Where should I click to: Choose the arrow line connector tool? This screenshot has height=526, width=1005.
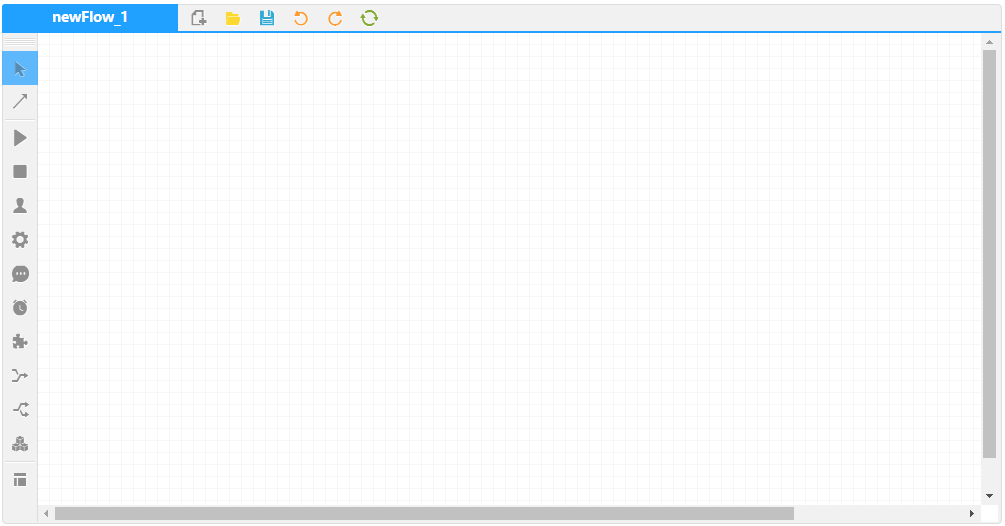(x=20, y=102)
